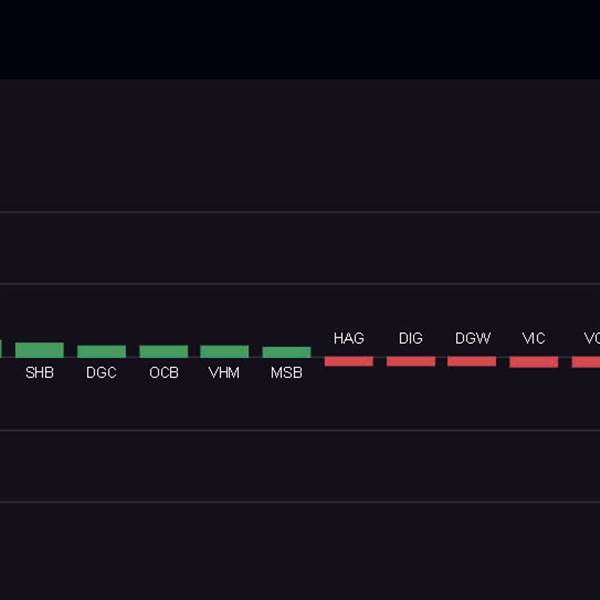Select the MSB ticker label
600x600 pixels.
(287, 373)
